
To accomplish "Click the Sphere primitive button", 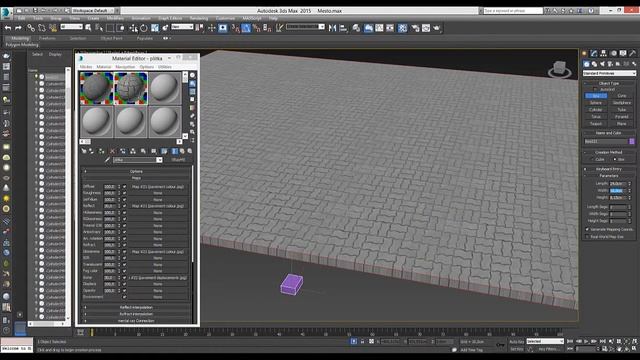I will [596, 102].
